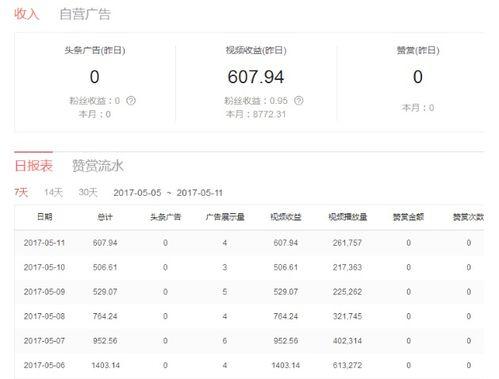Select the 14天 range filter
This screenshot has width=499, height=379.
point(53,192)
